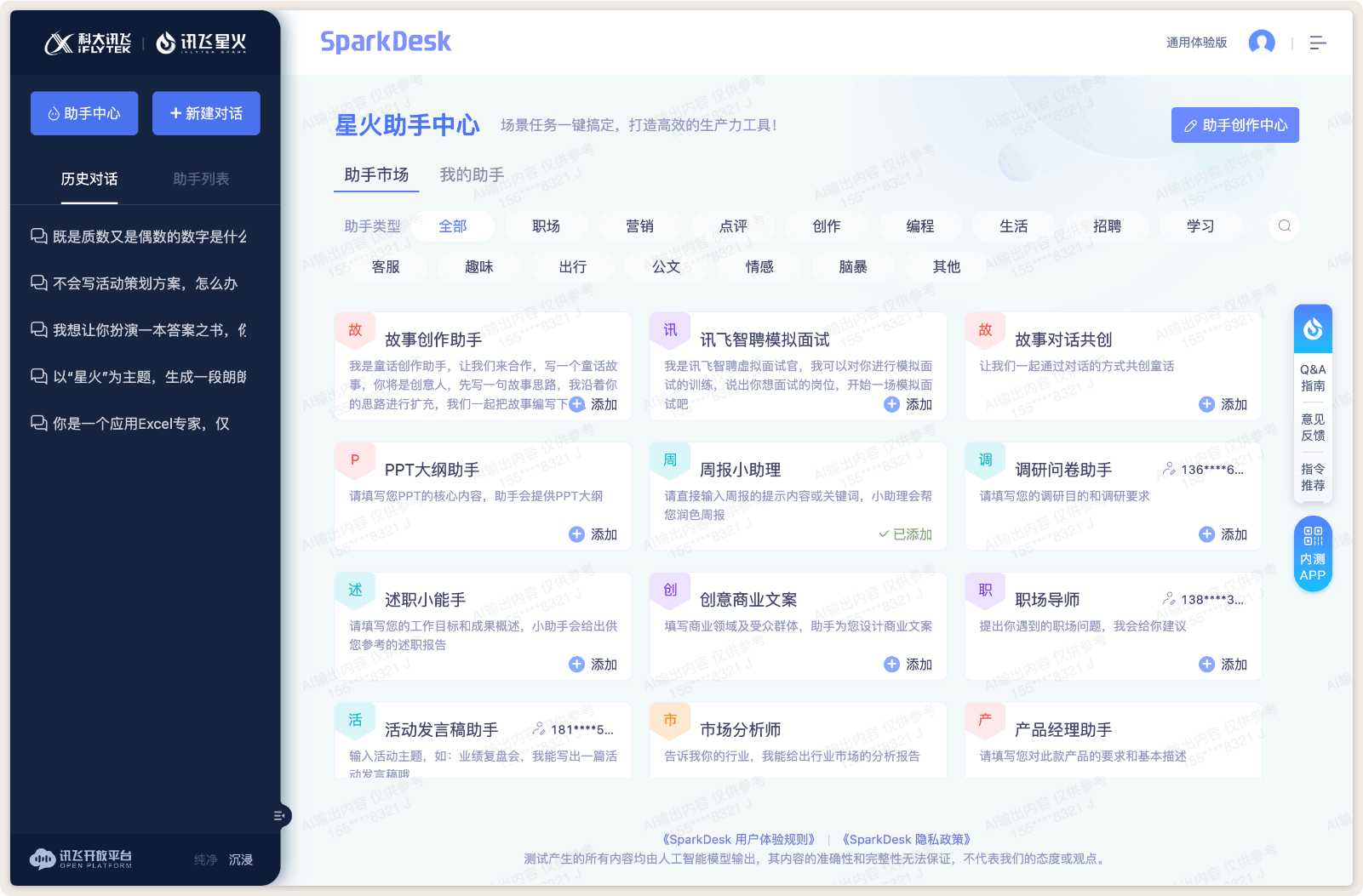Select the search magnifier icon

(x=1284, y=225)
